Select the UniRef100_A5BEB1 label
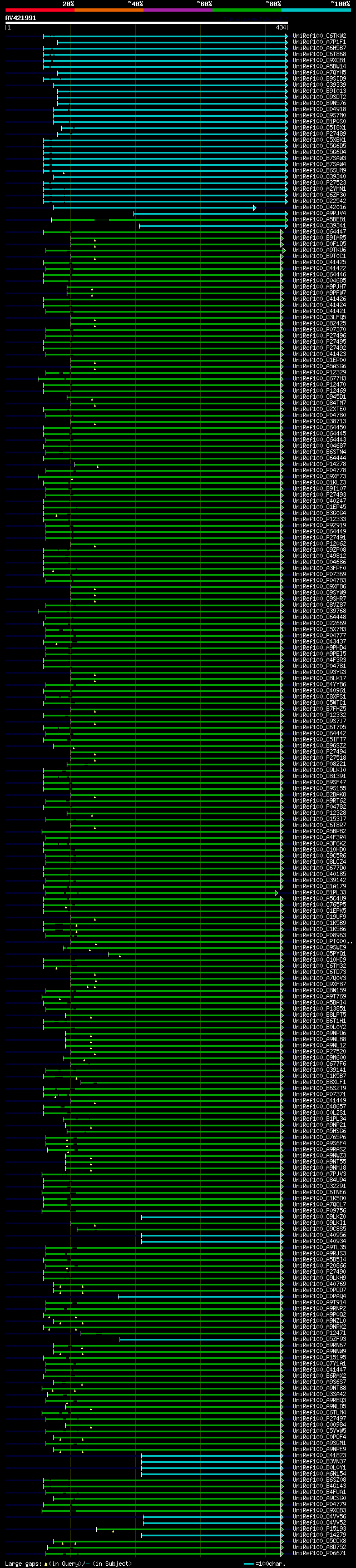Image resolution: width=356 pixels, height=1568 pixels. coord(319,219)
